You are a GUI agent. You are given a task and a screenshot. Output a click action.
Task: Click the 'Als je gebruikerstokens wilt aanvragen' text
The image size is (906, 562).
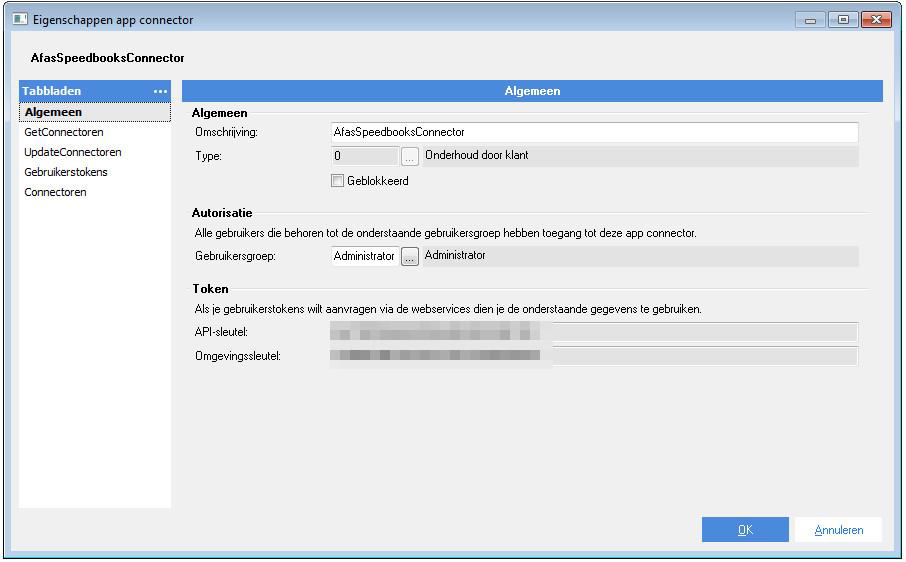[x=448, y=309]
